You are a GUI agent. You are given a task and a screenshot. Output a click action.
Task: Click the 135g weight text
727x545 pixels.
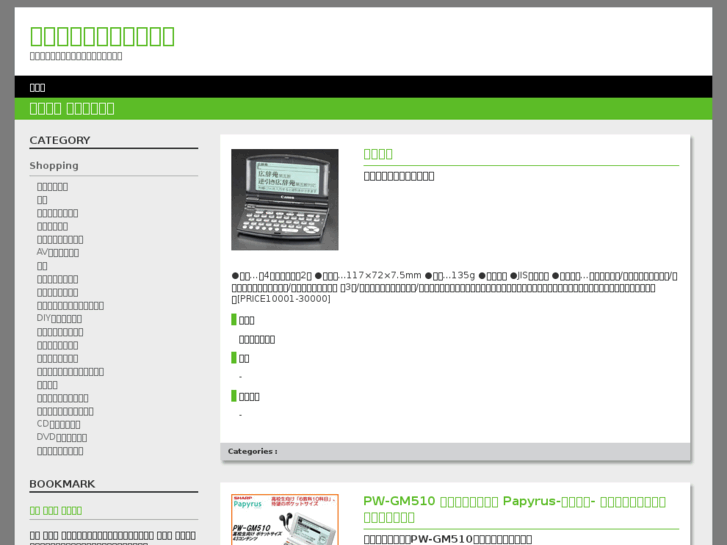click(463, 276)
